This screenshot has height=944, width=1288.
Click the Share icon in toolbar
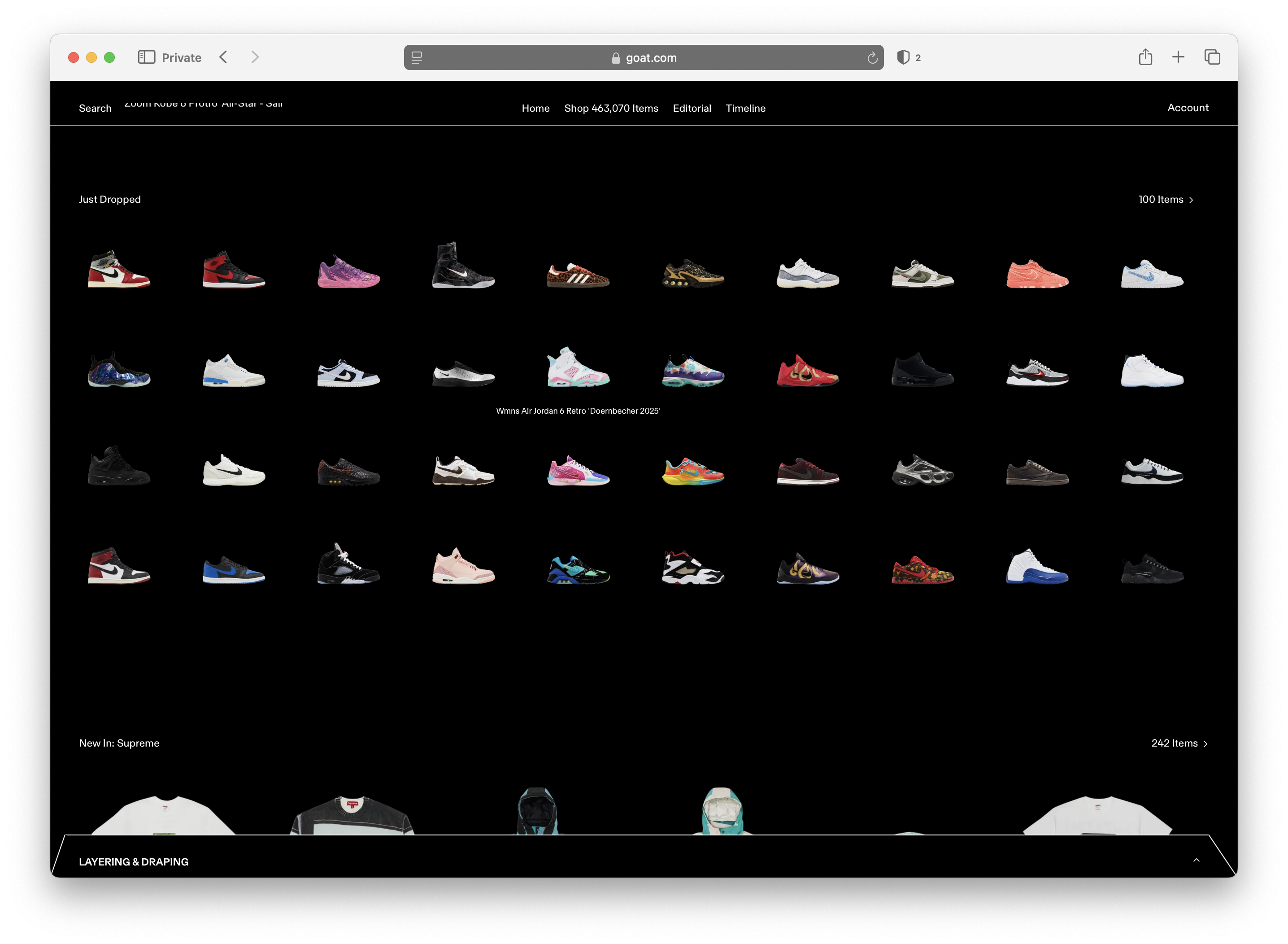click(x=1145, y=57)
